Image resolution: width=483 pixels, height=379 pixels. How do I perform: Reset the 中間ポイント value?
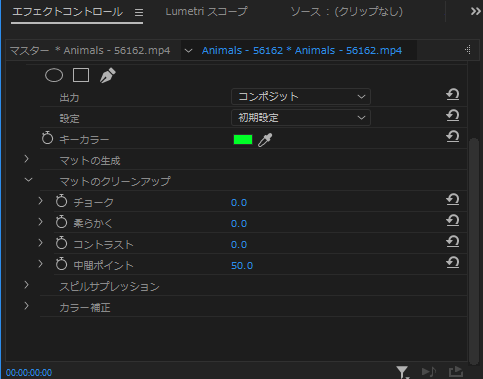click(x=453, y=263)
